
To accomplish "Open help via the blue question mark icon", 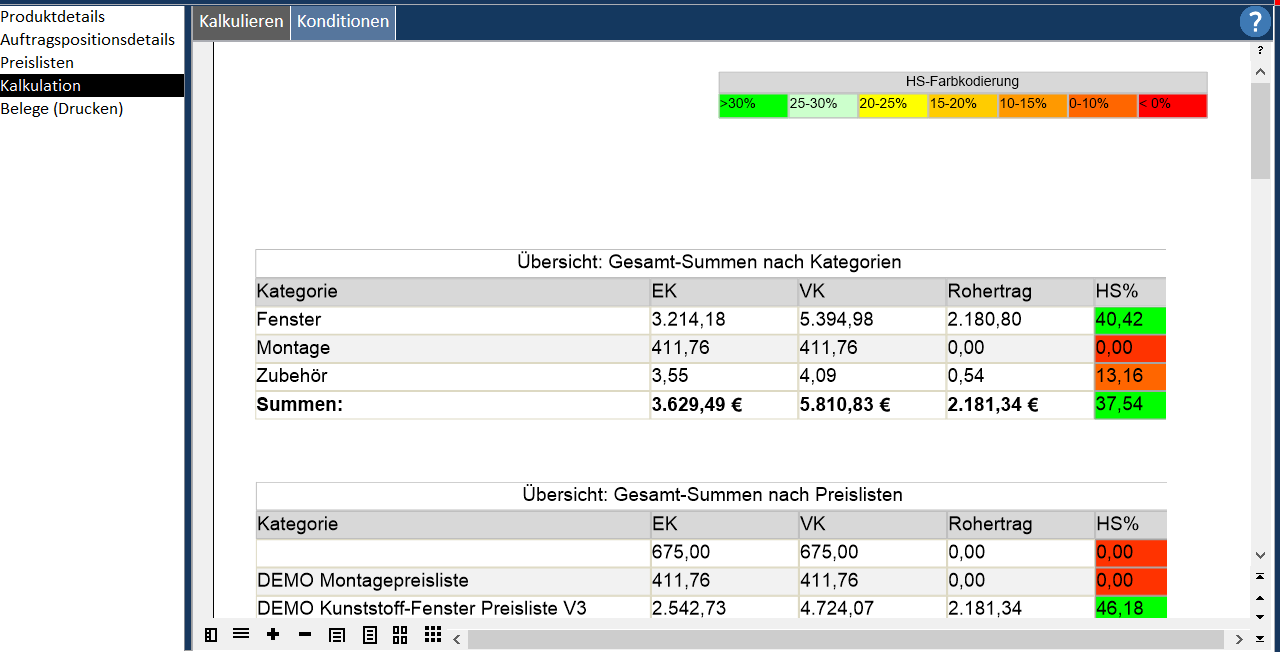I will [1254, 22].
